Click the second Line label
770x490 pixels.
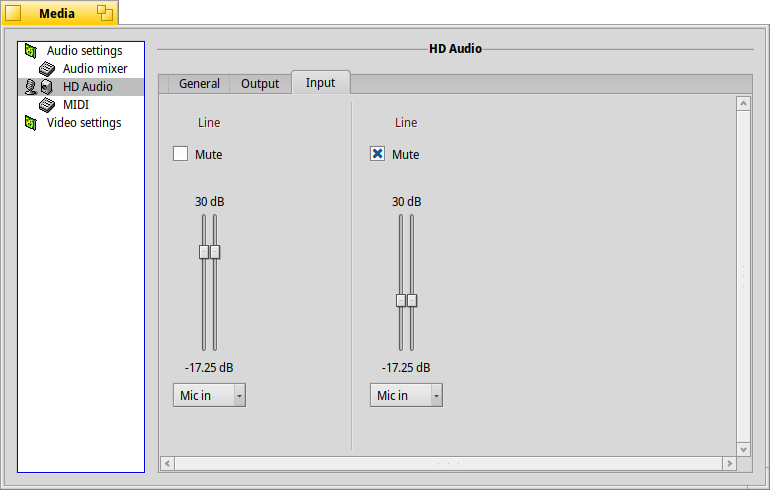pos(406,123)
